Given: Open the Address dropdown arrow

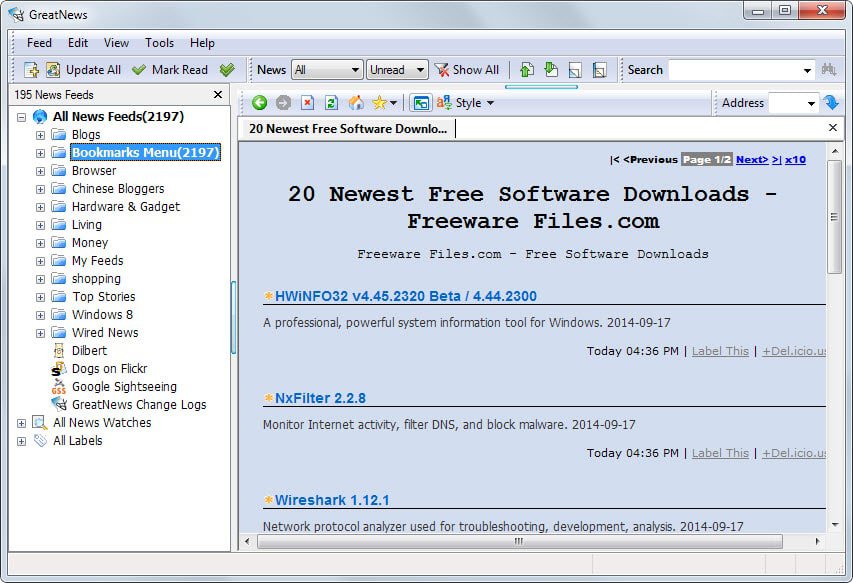Looking at the screenshot, I should tap(811, 103).
